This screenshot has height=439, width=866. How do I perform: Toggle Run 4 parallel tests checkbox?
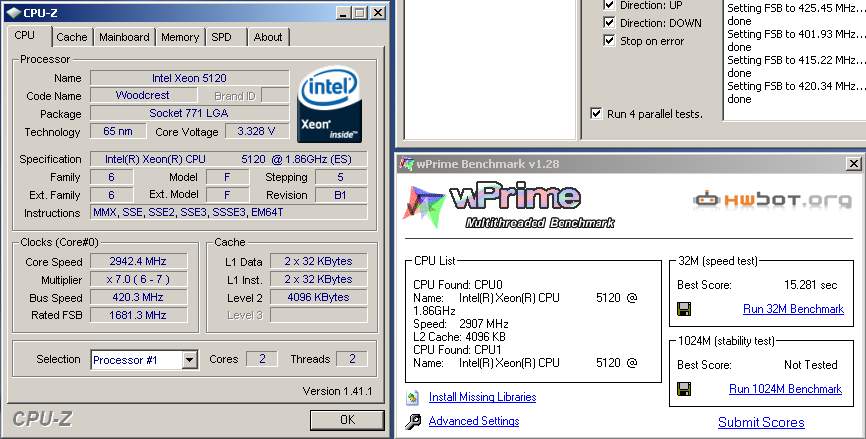[596, 113]
